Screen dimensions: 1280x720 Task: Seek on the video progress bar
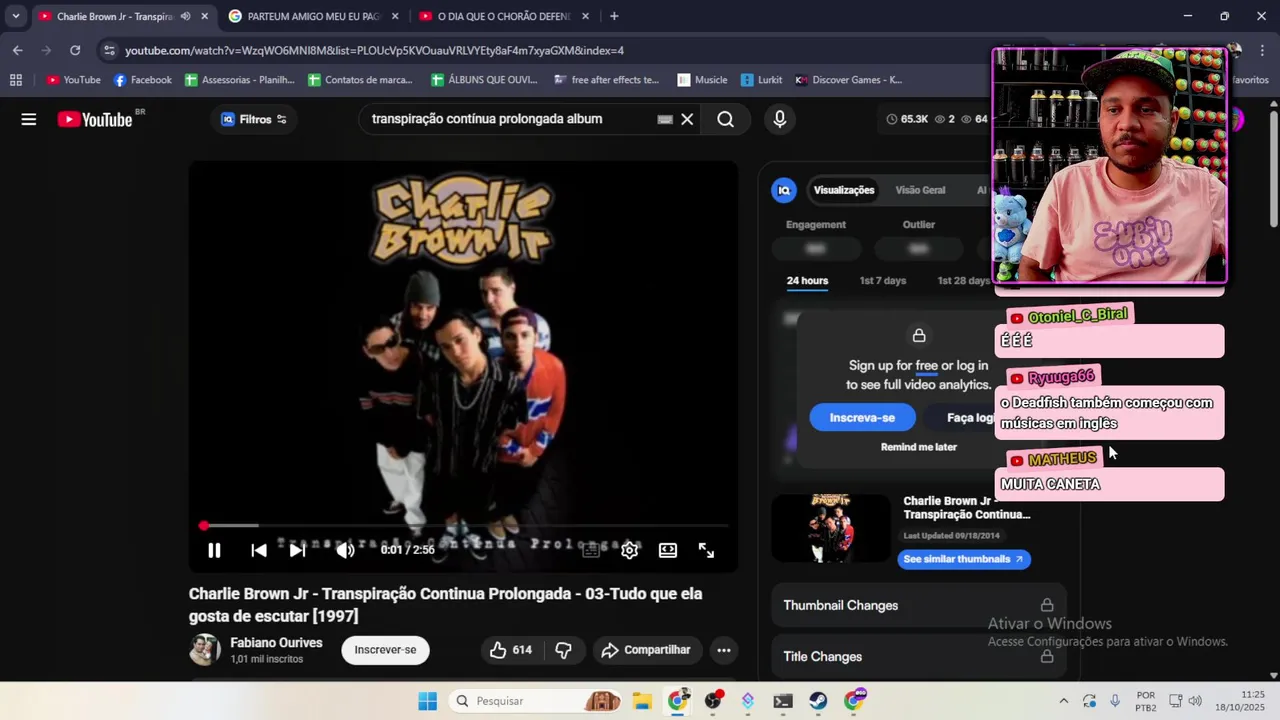tap(464, 525)
